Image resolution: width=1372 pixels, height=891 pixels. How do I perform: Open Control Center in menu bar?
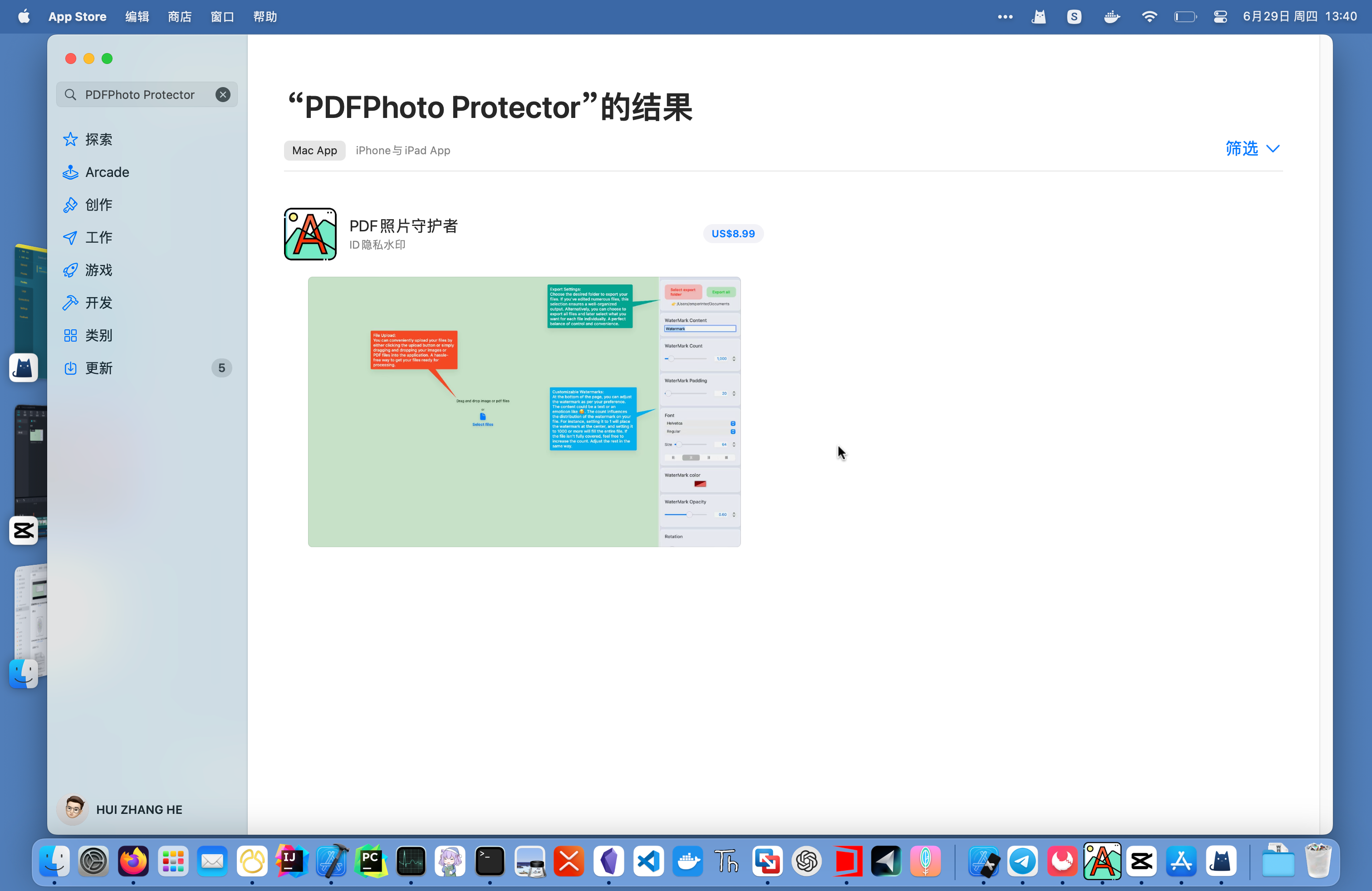click(x=1220, y=17)
